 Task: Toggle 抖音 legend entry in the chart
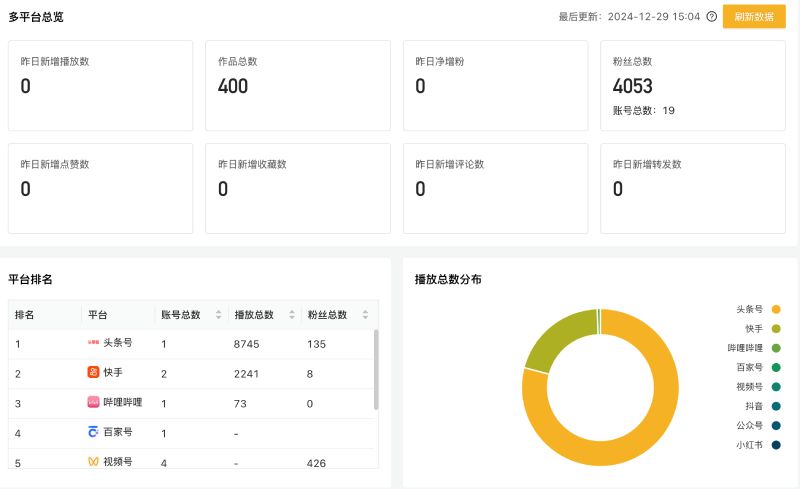[x=775, y=406]
